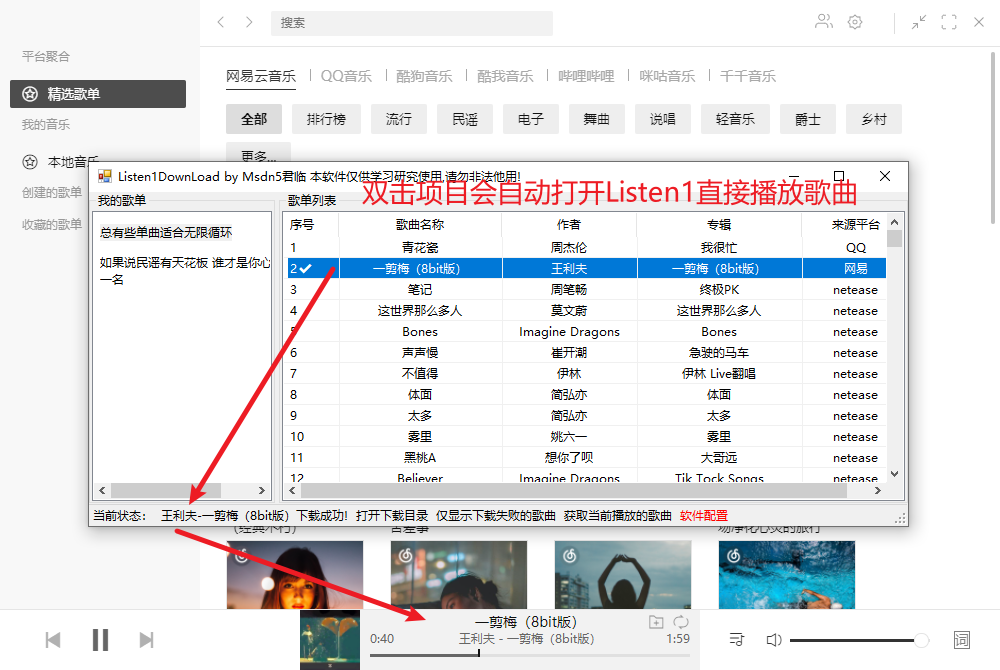
Task: Sort by the 来源平台 column header
Action: pyautogui.click(x=855, y=224)
